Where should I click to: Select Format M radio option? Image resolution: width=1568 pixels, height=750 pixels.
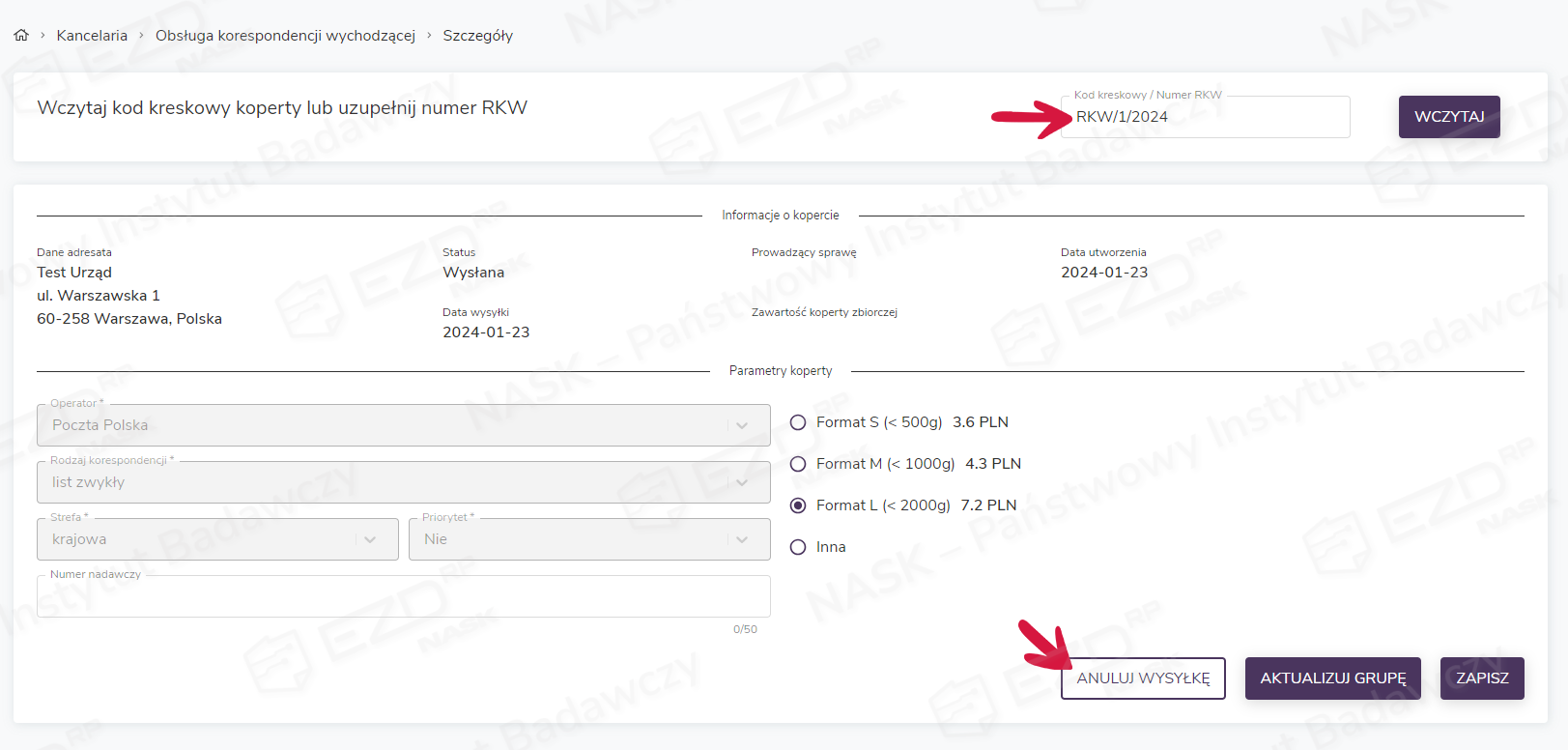(x=798, y=464)
